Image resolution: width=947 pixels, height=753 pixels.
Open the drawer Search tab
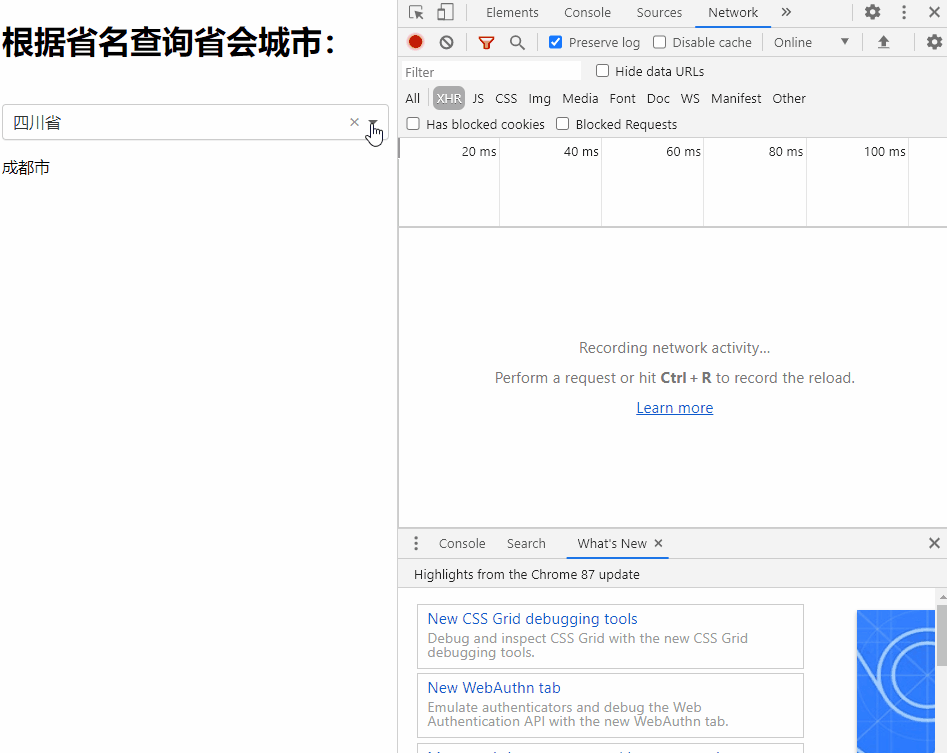pos(526,543)
